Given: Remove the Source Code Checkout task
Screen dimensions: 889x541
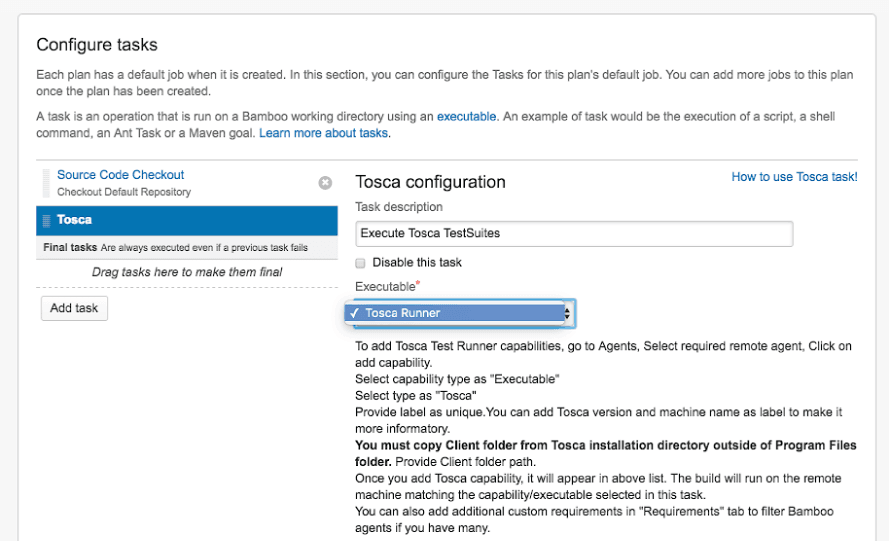Looking at the screenshot, I should click(x=325, y=183).
